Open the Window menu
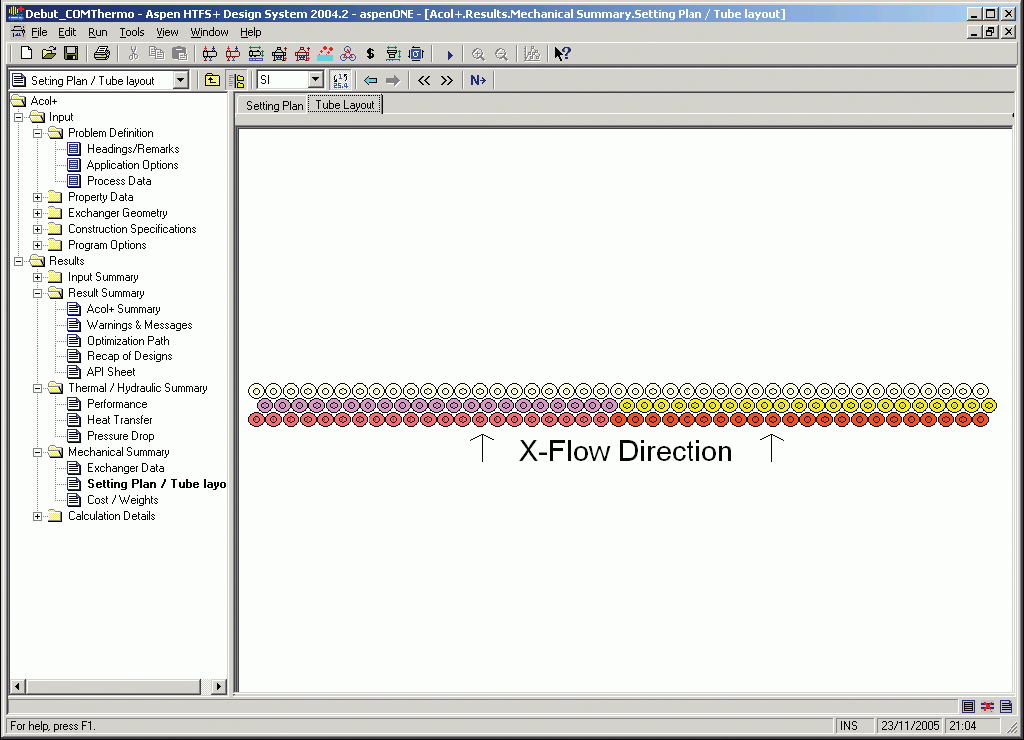Screen dimensions: 1024x740 [210, 32]
